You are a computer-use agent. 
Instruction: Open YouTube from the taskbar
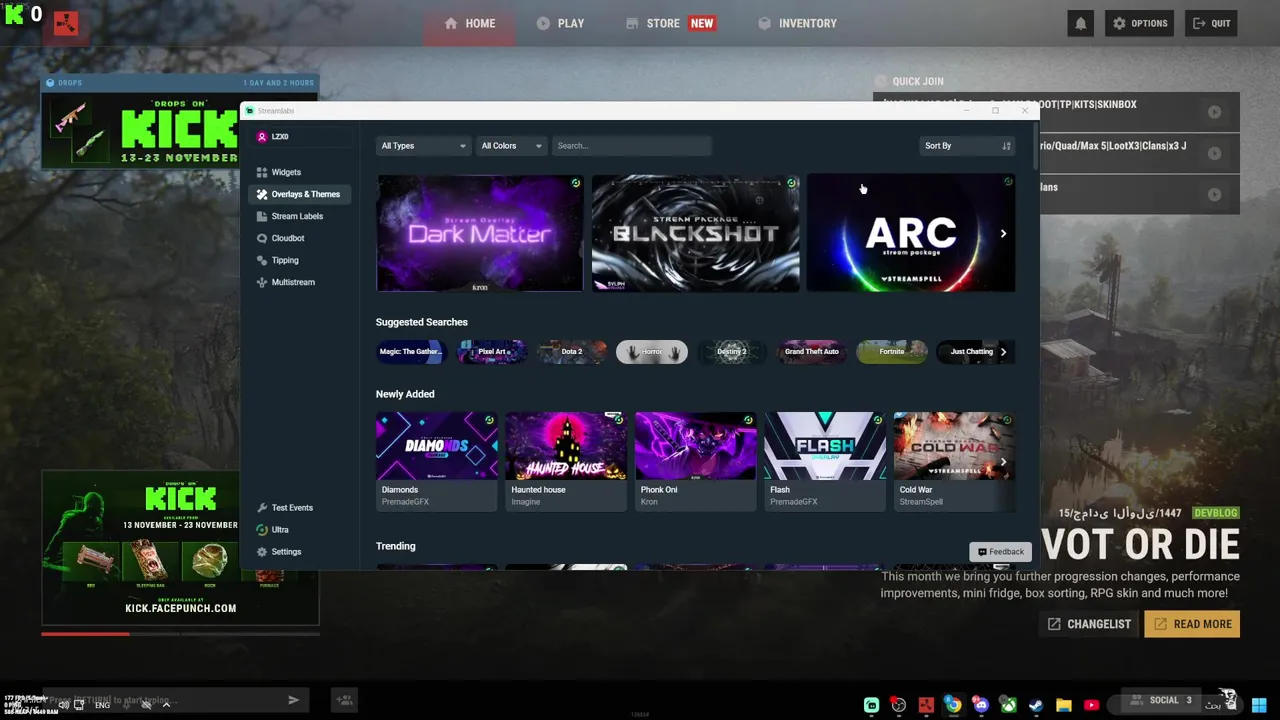coord(1091,705)
